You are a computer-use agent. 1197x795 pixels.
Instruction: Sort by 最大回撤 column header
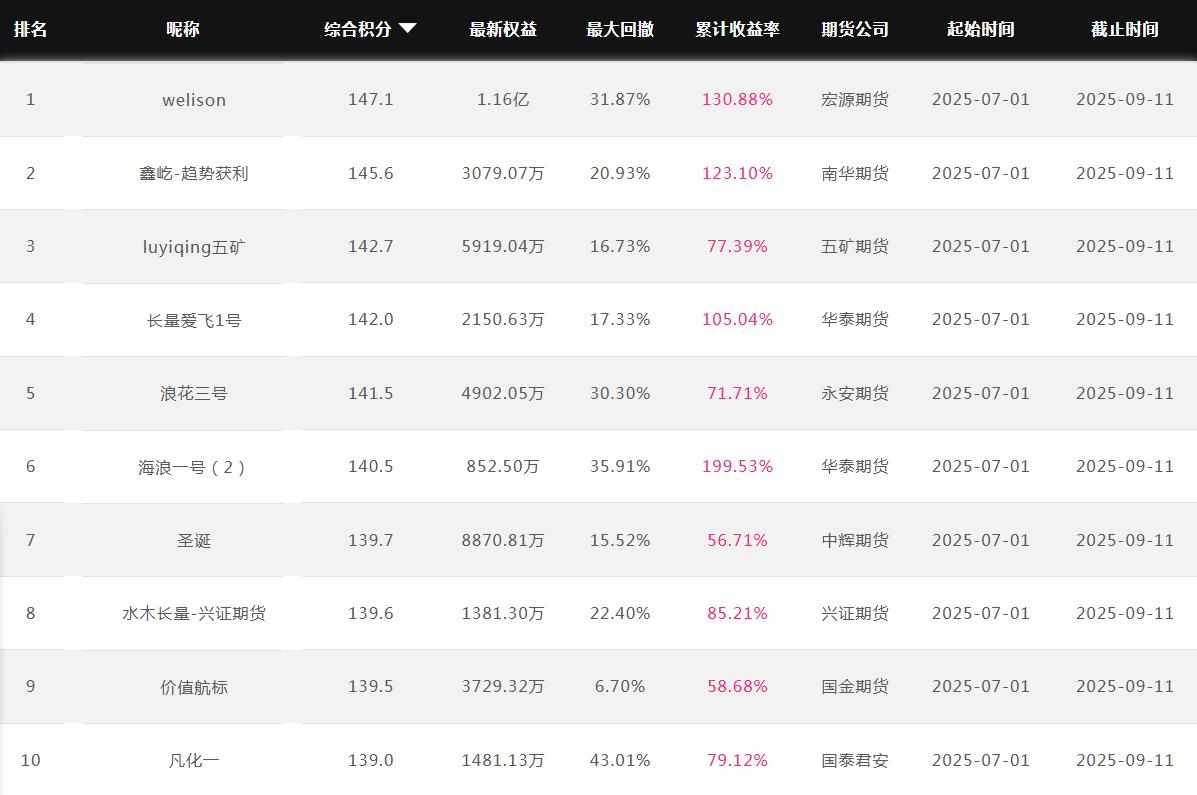620,29
